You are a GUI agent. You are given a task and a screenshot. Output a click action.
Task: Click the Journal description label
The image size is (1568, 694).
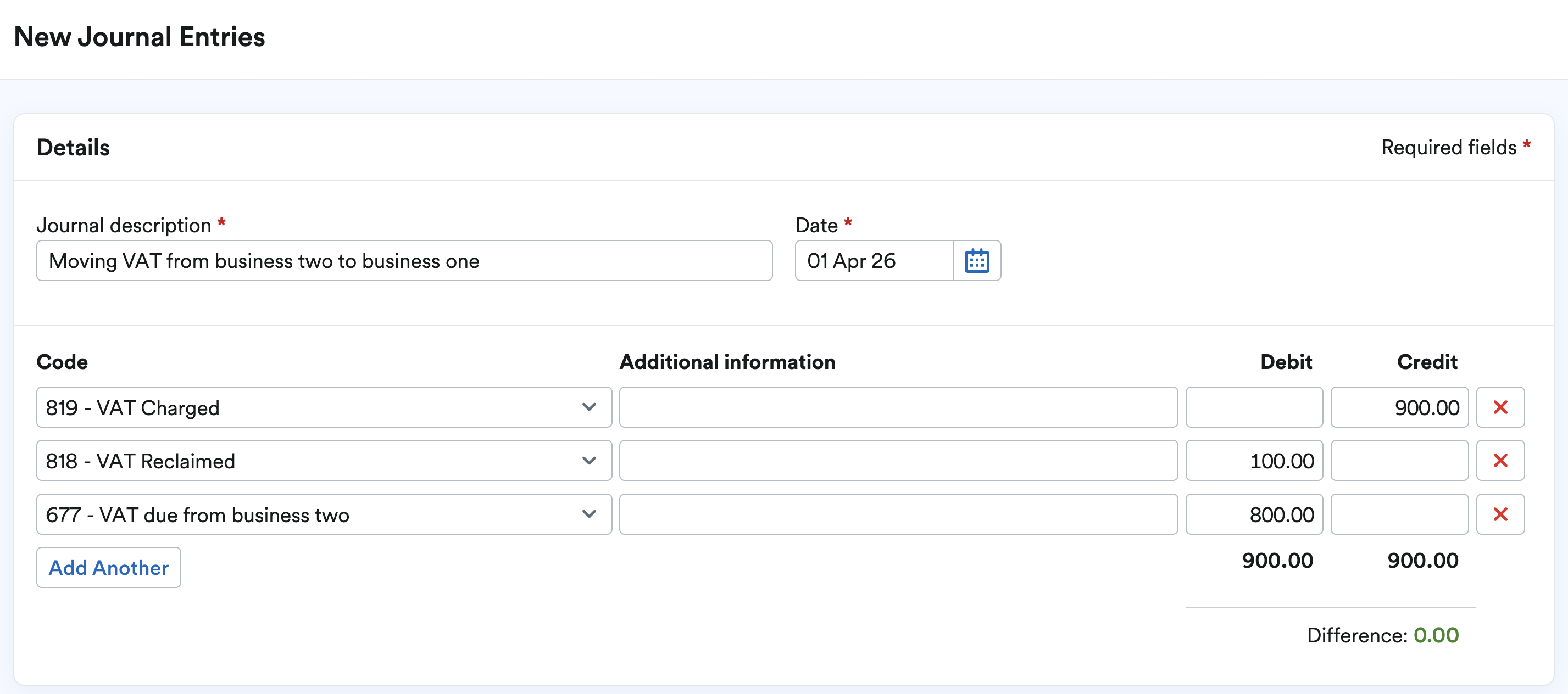click(124, 226)
